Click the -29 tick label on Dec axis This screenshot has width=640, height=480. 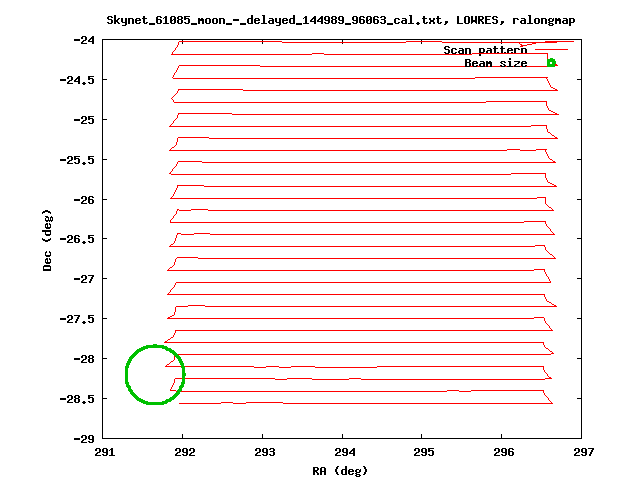click(x=84, y=438)
